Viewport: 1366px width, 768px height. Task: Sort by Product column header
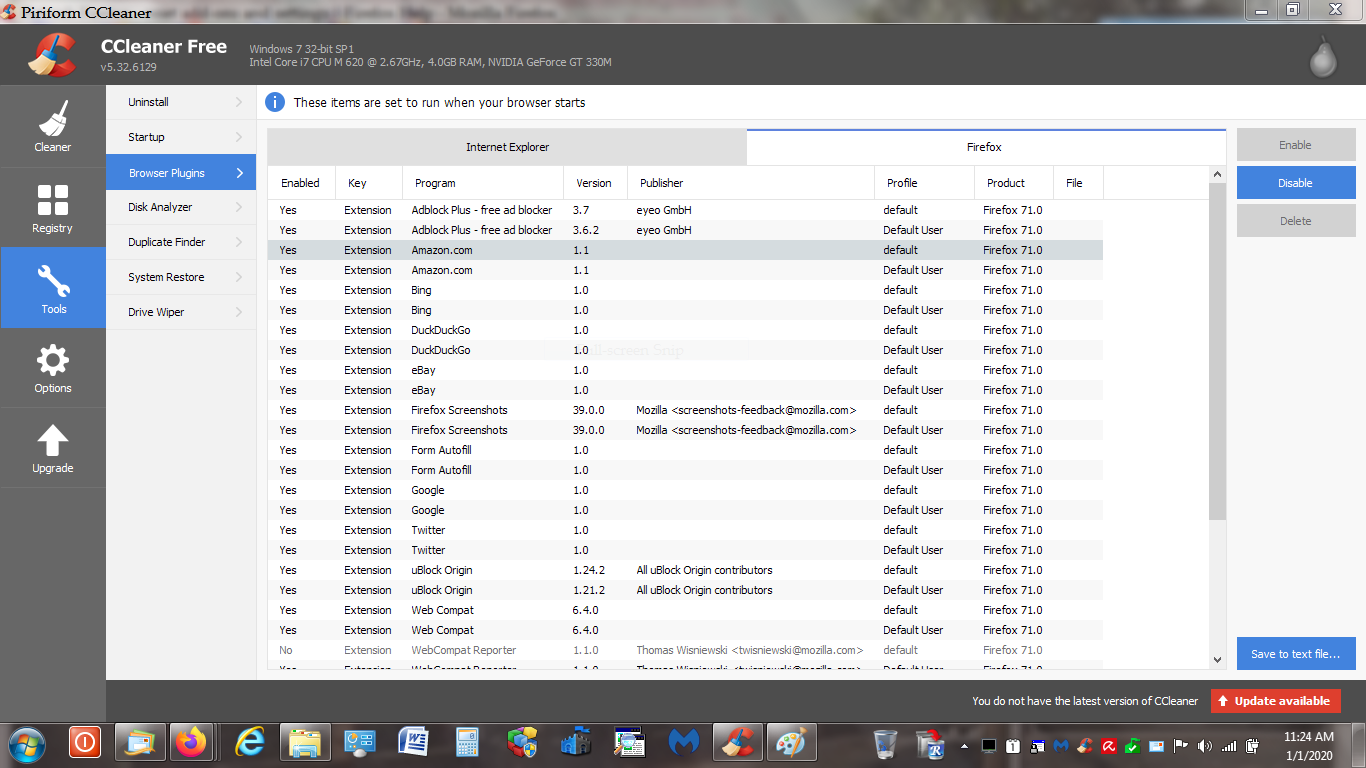[1014, 183]
